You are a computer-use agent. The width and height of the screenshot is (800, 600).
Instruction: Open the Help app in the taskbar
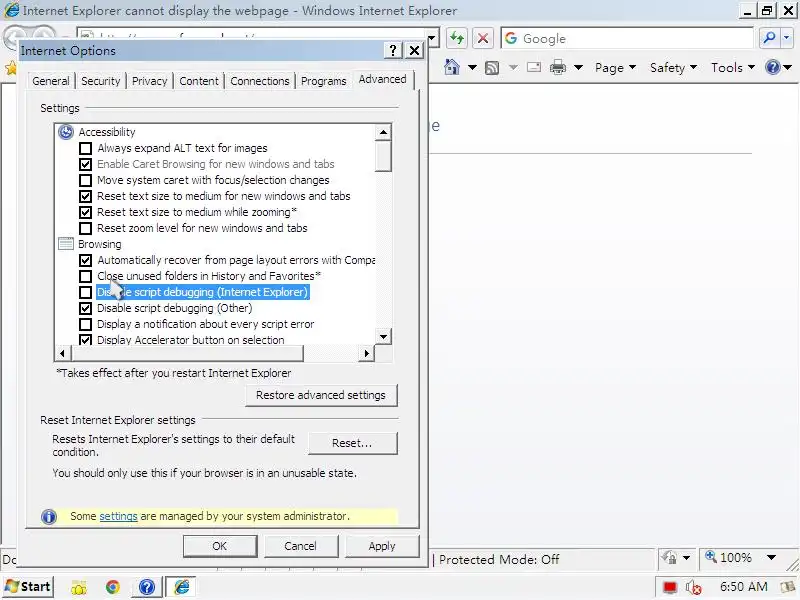[147, 587]
